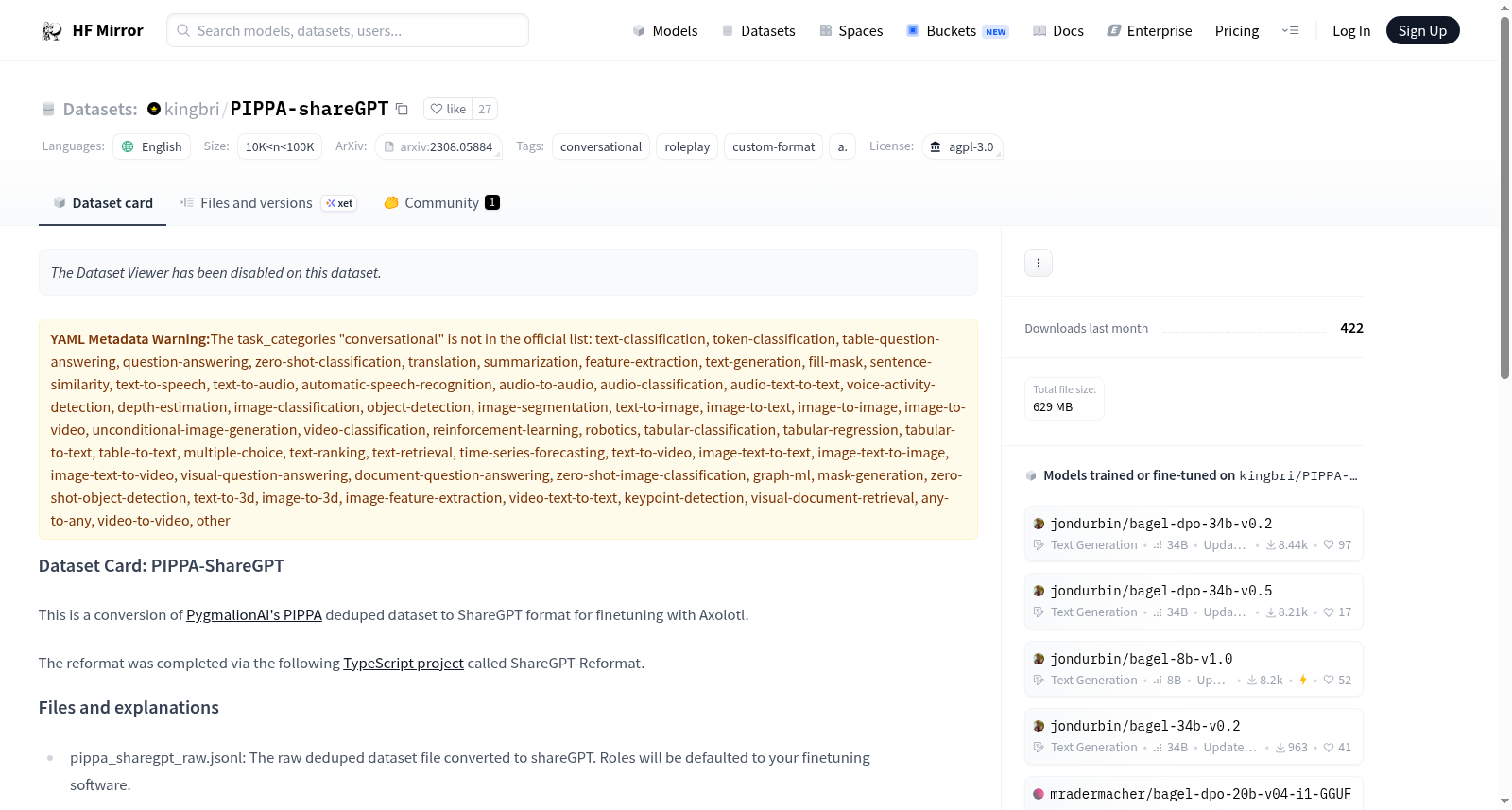Open the arxiv:2308.05884 tag
Screen dimensions: 1512x810
[438, 146]
